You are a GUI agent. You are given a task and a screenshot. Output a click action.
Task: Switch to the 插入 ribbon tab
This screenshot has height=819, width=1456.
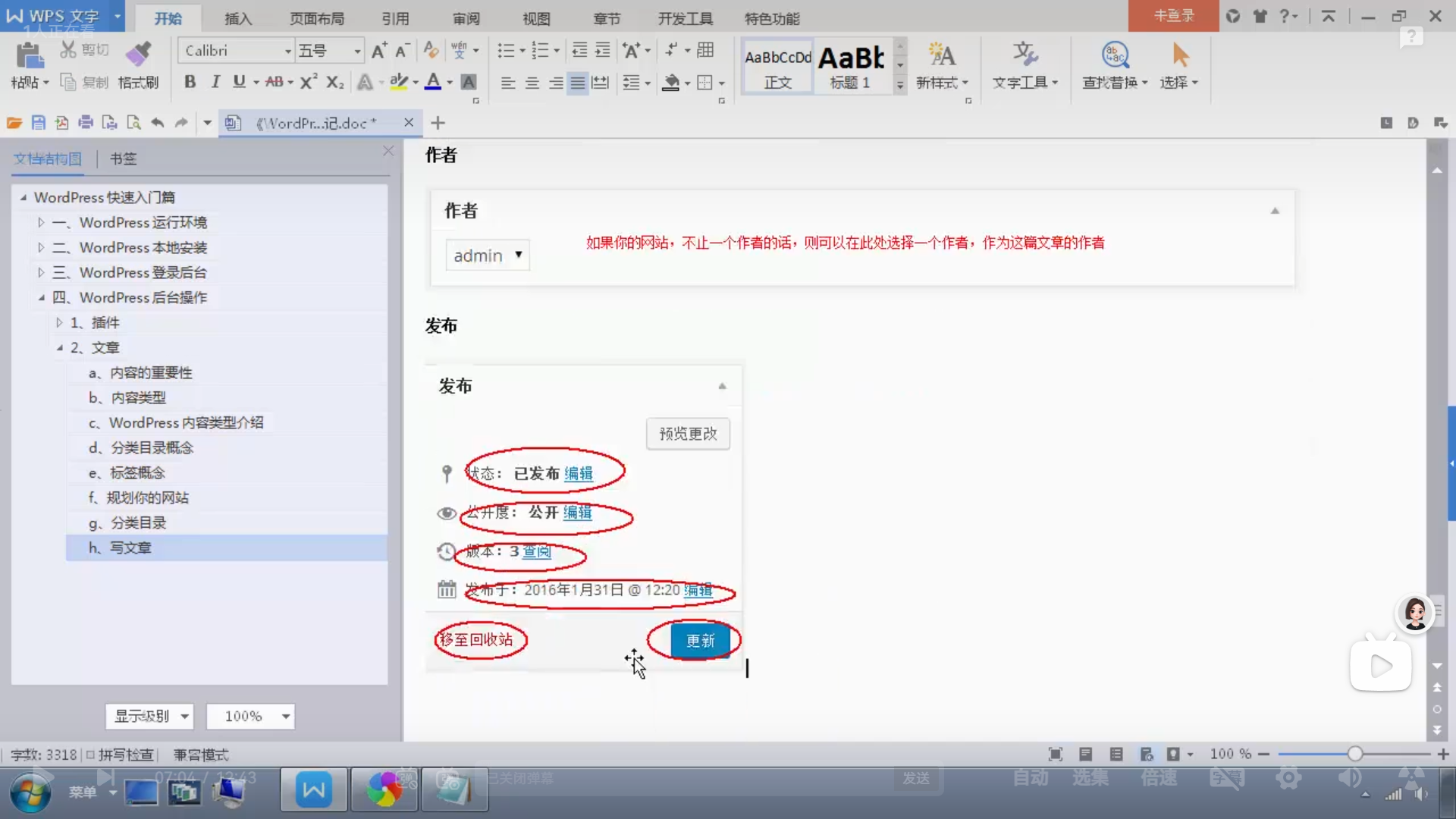[237, 18]
